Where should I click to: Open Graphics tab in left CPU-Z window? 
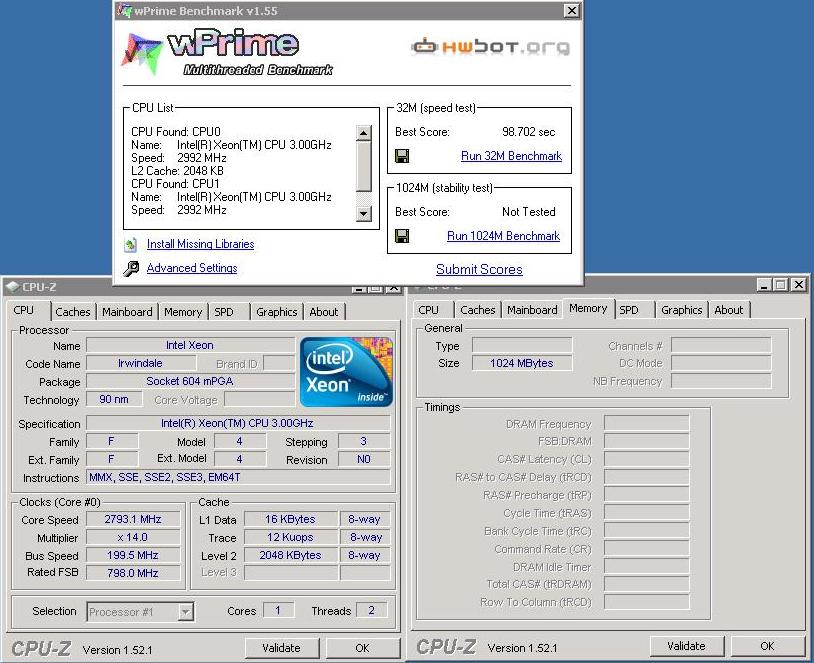click(277, 312)
